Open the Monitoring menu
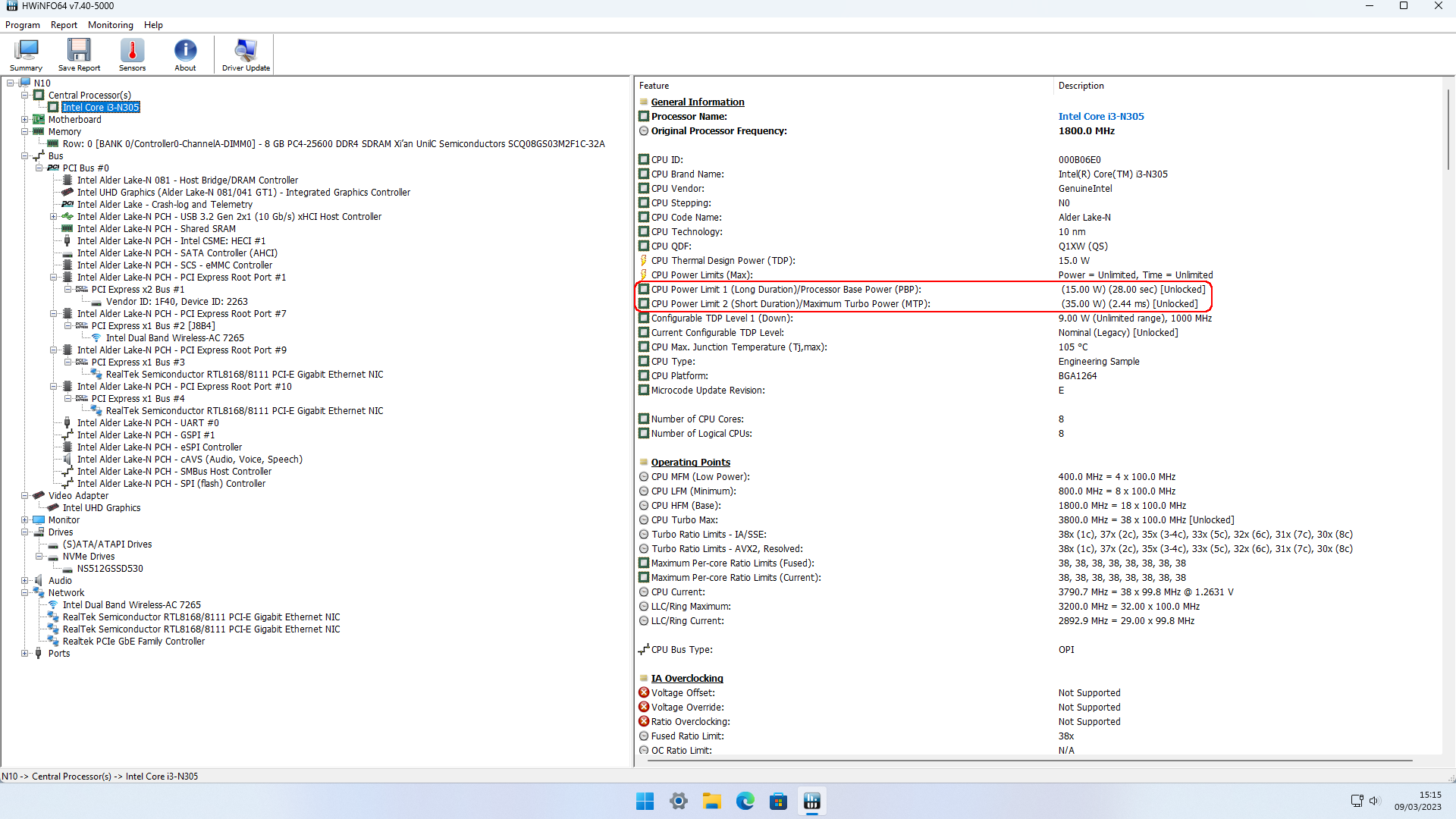Viewport: 1456px width, 819px height. 111,25
